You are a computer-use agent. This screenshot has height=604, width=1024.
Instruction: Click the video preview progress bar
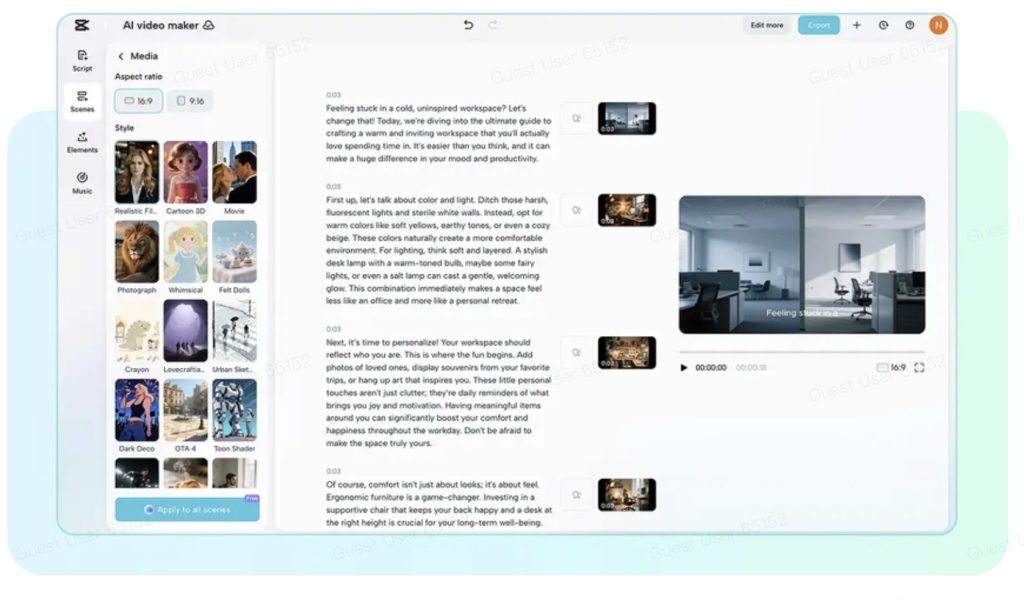[x=801, y=352]
